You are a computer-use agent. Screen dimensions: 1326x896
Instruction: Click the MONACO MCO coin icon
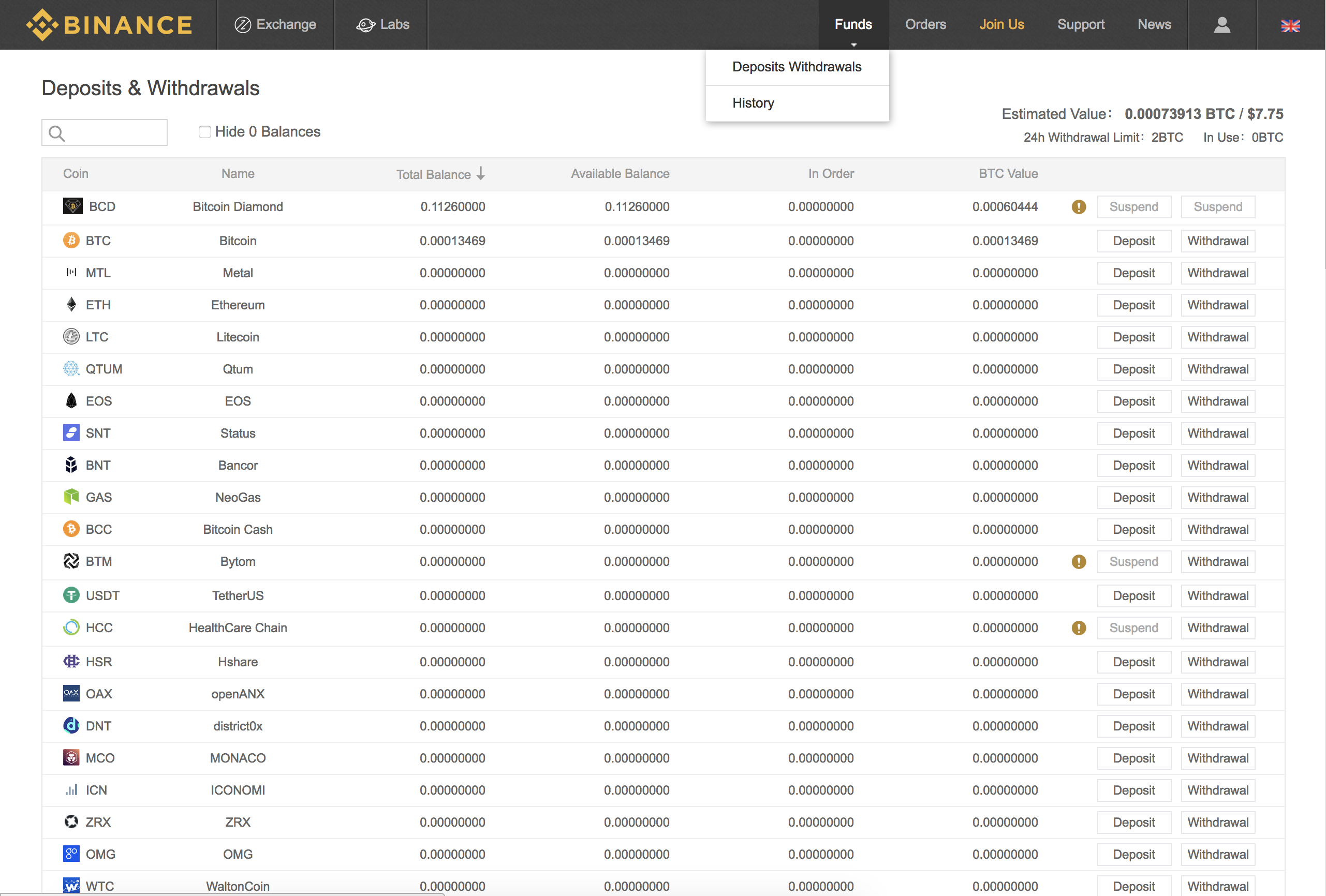(71, 757)
